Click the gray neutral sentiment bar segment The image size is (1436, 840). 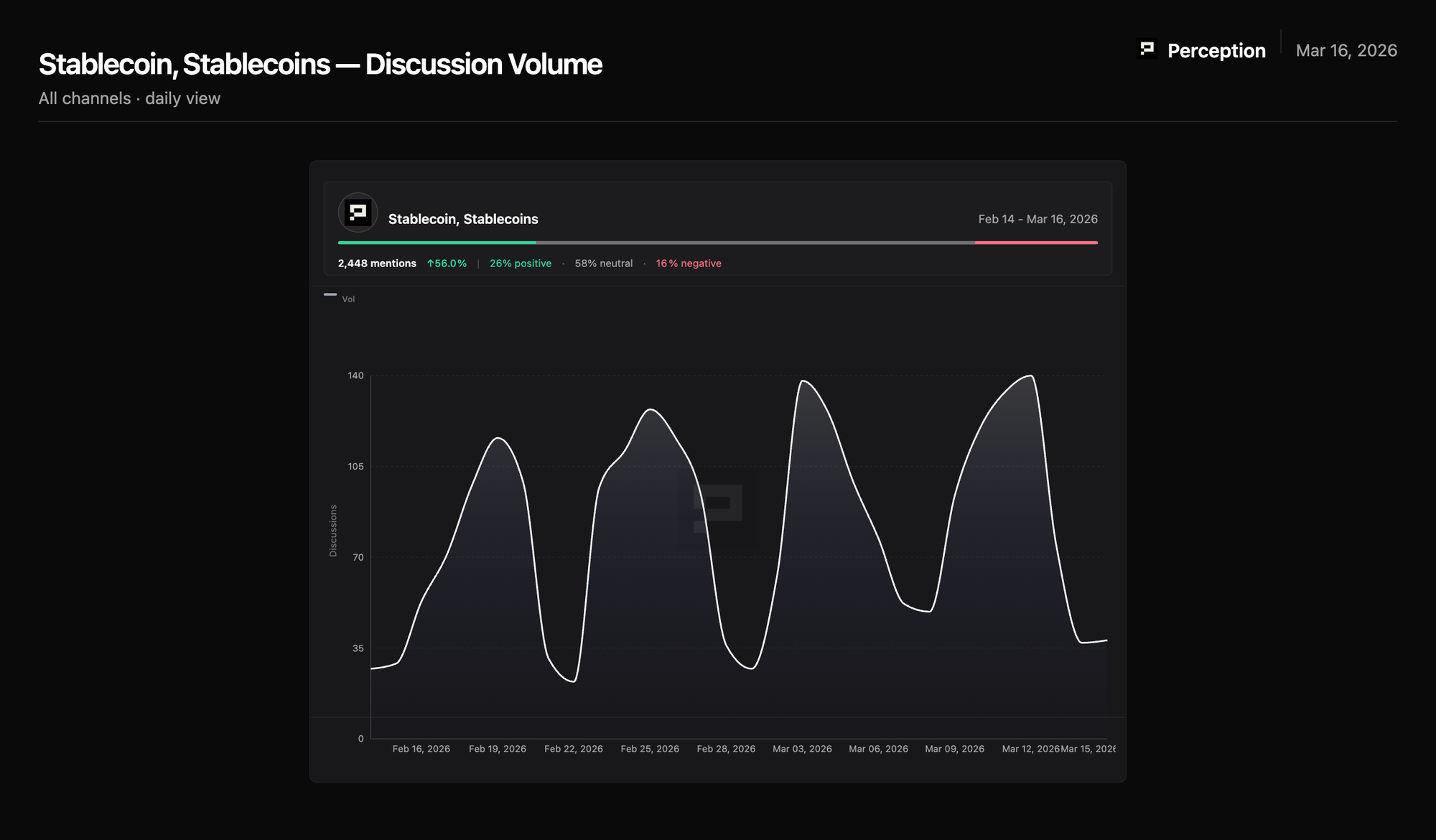(x=755, y=243)
